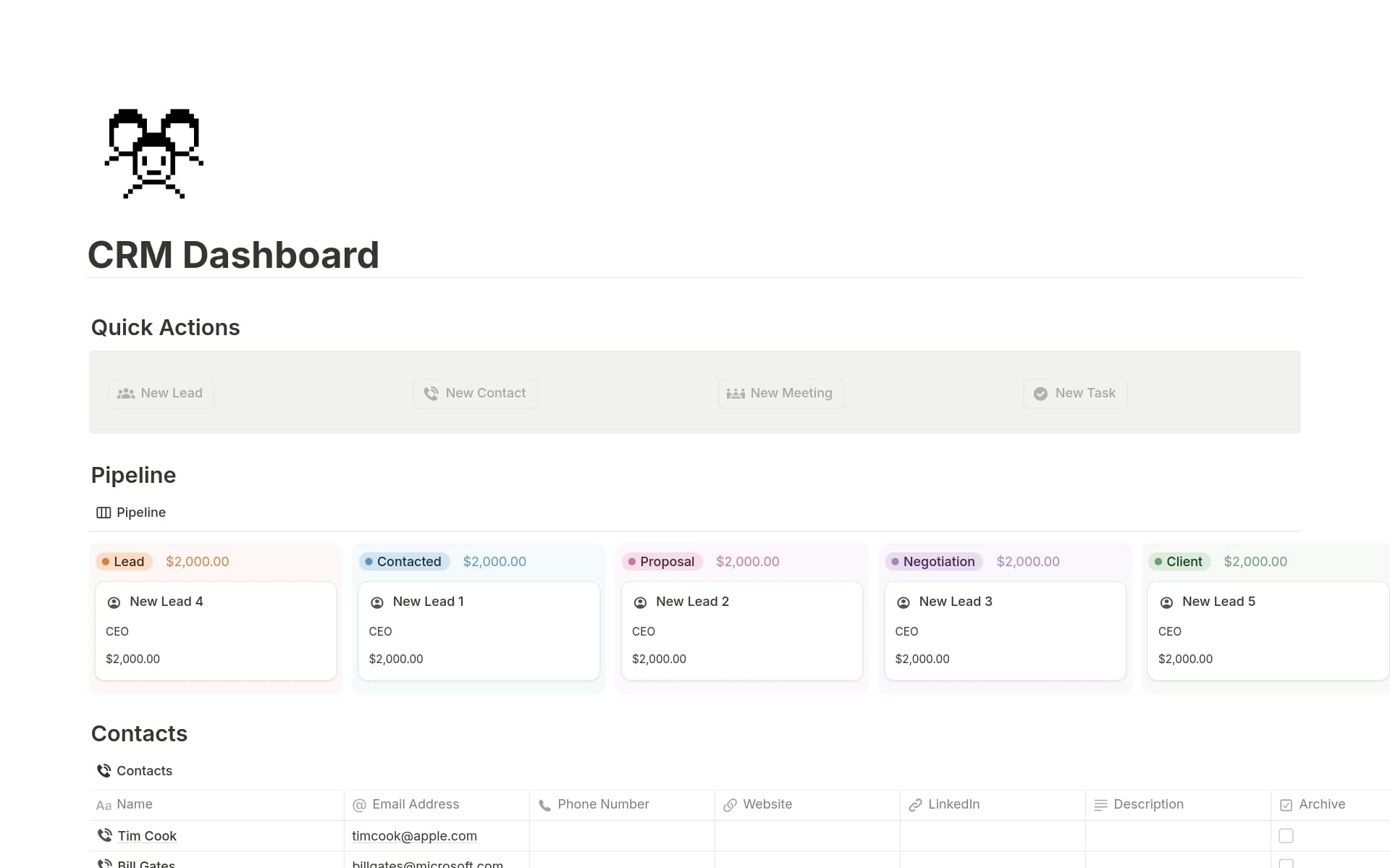The image size is (1390, 868).
Task: Click the text-lines icon in Description header
Action: [x=1100, y=805]
